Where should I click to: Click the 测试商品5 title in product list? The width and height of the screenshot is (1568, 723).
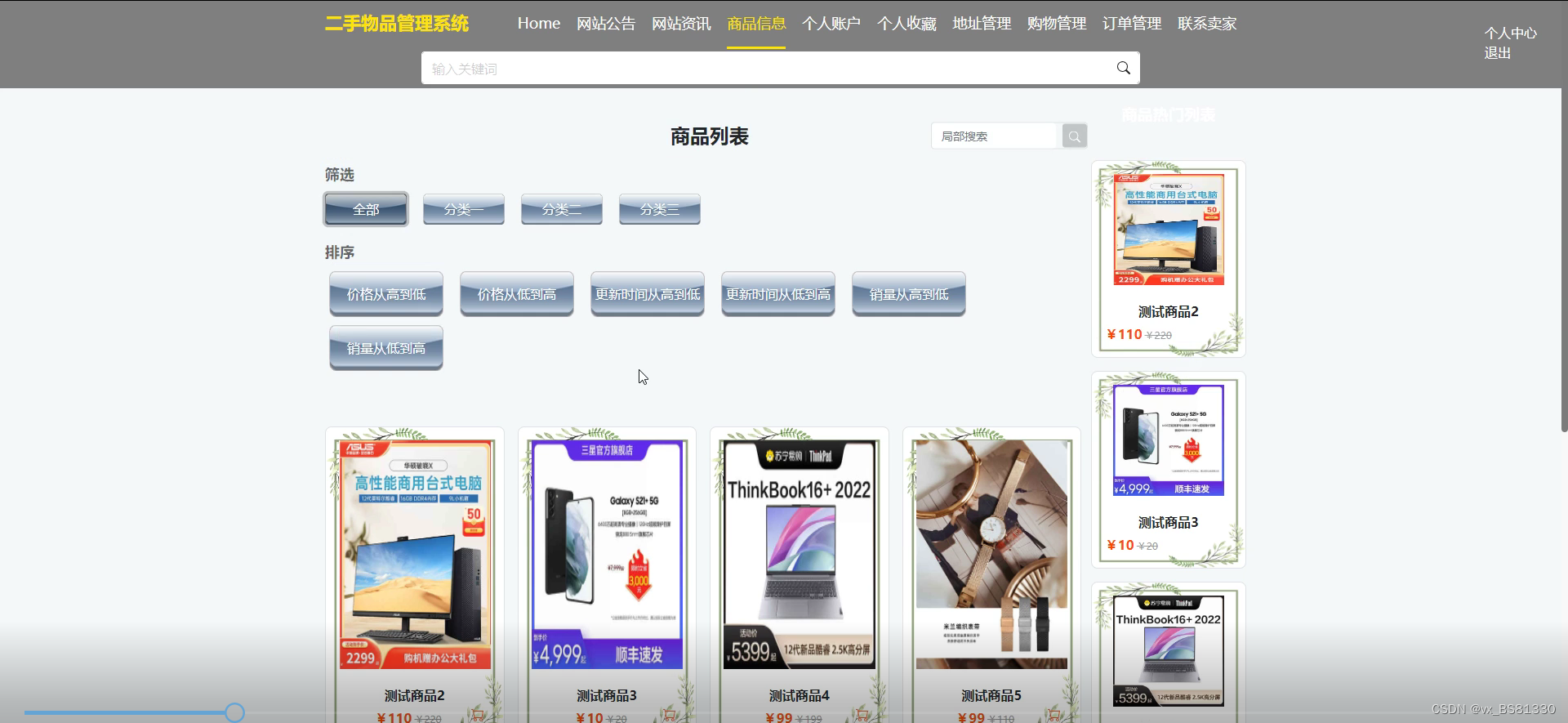click(991, 696)
